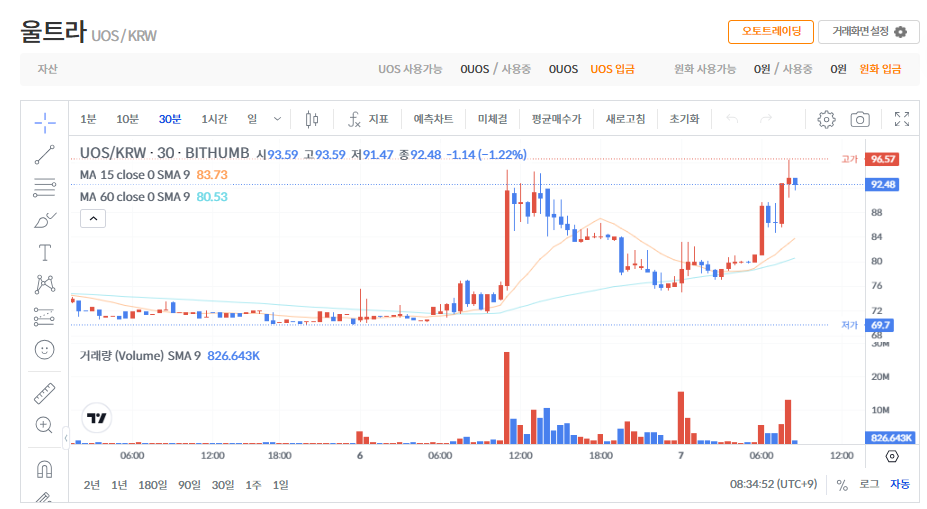Toggle 미체결 open orders display
This screenshot has height=509, width=927.
pyautogui.click(x=492, y=119)
